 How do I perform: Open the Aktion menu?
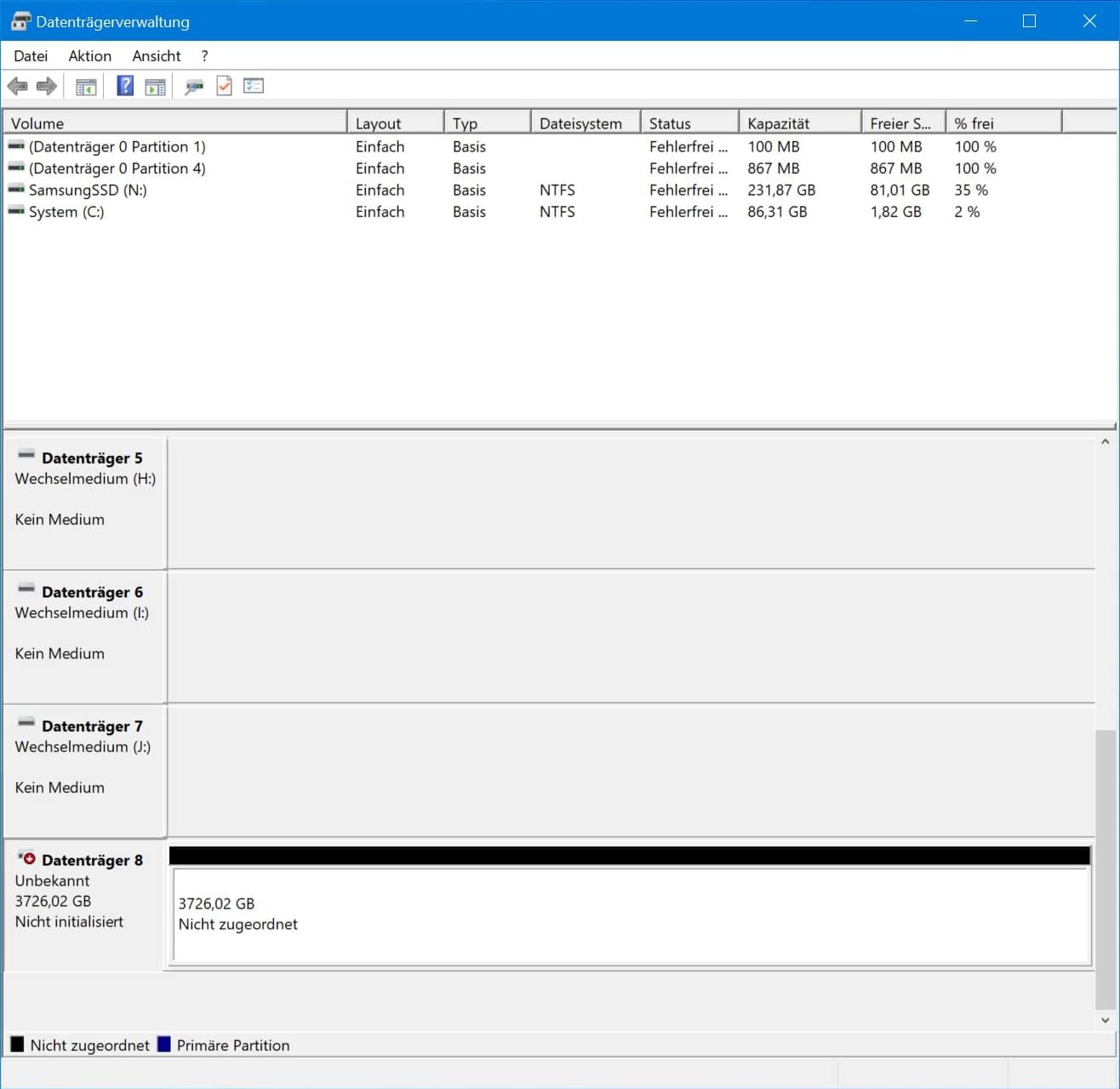pyautogui.click(x=90, y=56)
